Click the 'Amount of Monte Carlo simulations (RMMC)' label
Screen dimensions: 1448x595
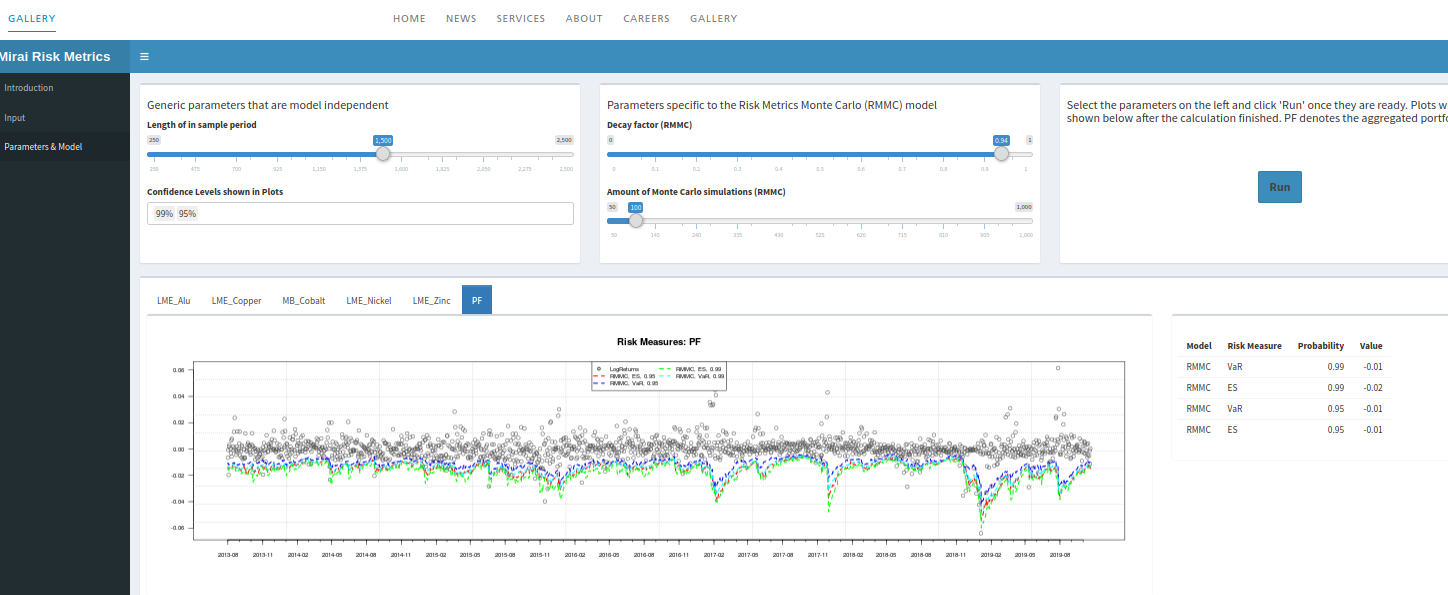click(x=696, y=191)
